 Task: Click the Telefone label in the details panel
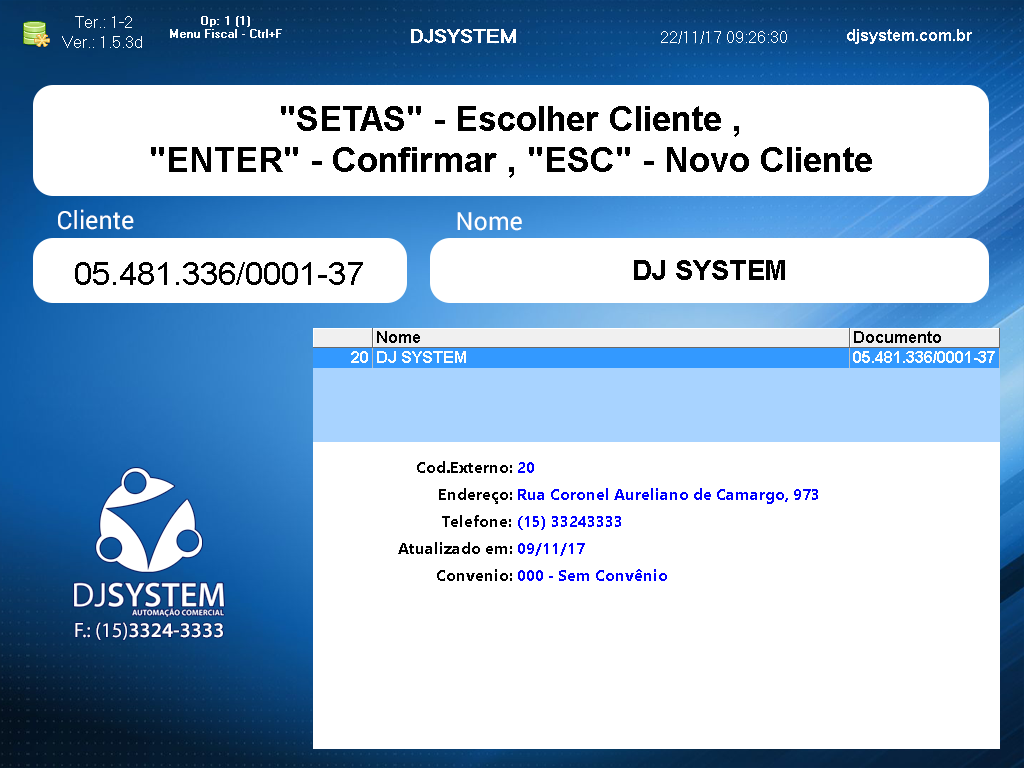point(477,521)
